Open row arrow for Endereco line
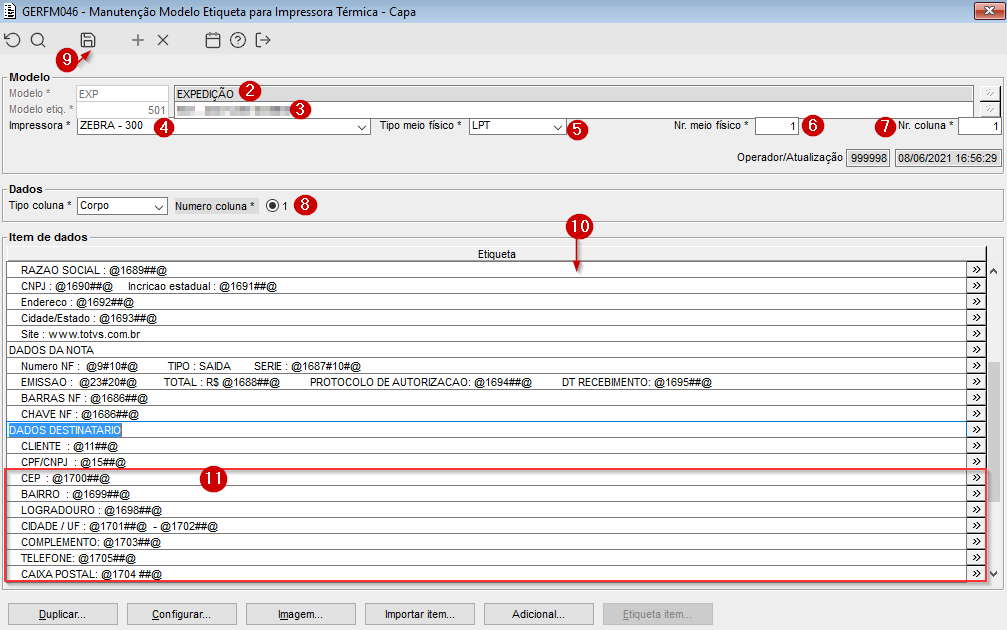Image resolution: width=1007 pixels, height=630 pixels. (x=976, y=302)
